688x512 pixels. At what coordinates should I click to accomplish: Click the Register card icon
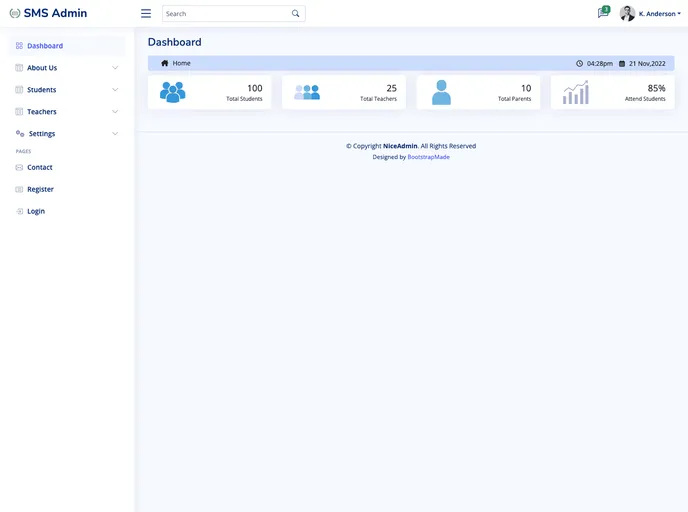[19, 189]
